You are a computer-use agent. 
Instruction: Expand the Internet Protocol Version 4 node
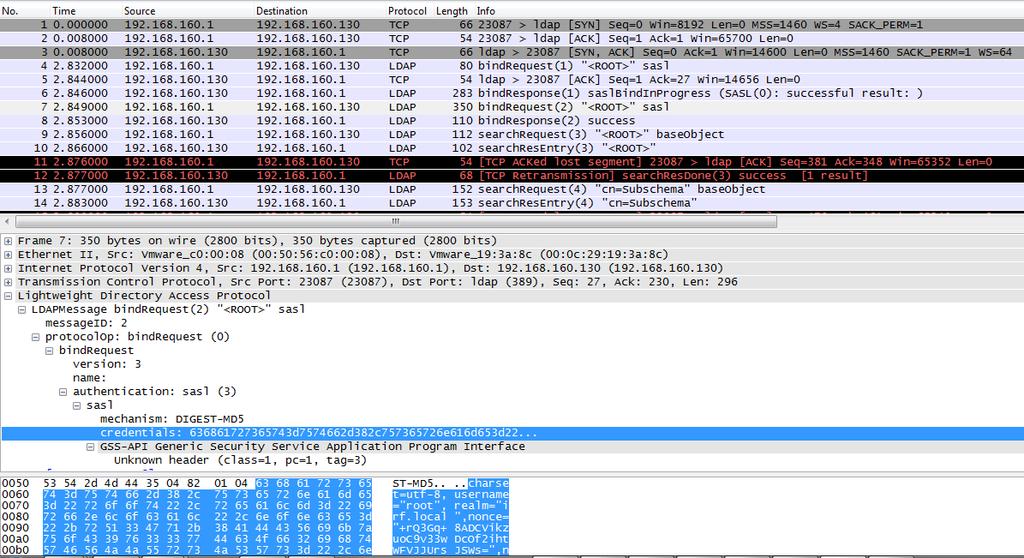coord(8,269)
